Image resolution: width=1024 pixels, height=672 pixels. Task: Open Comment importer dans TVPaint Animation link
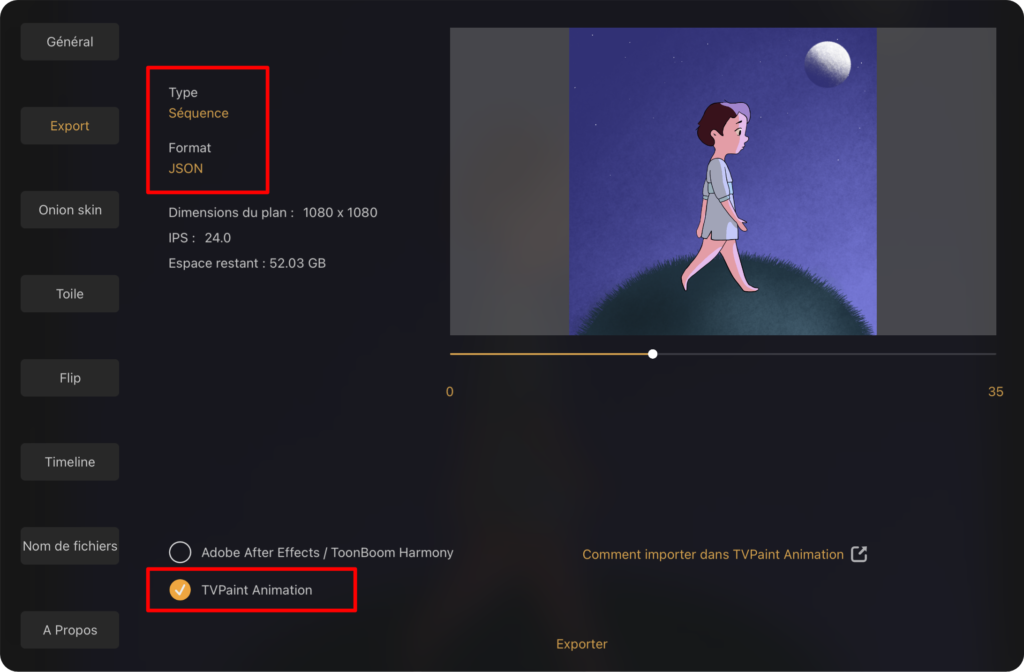pyautogui.click(x=713, y=554)
